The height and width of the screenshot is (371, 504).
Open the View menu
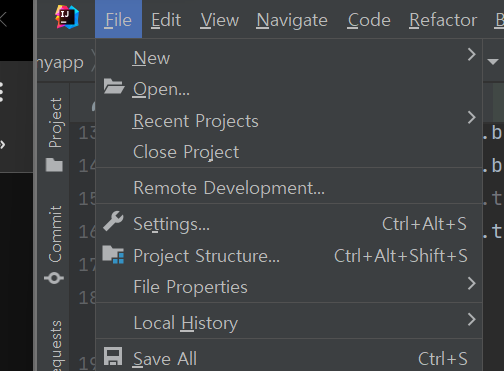click(220, 20)
